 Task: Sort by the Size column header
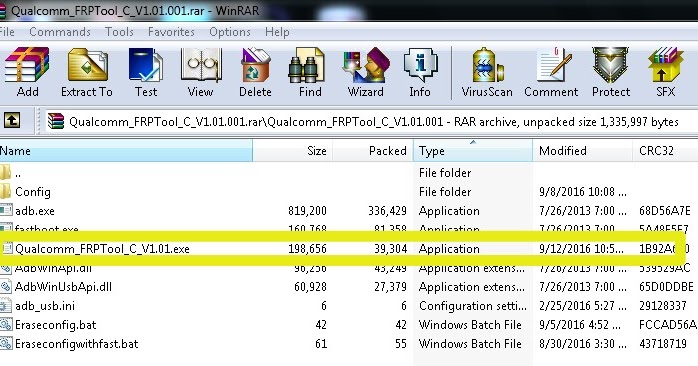pos(292,150)
